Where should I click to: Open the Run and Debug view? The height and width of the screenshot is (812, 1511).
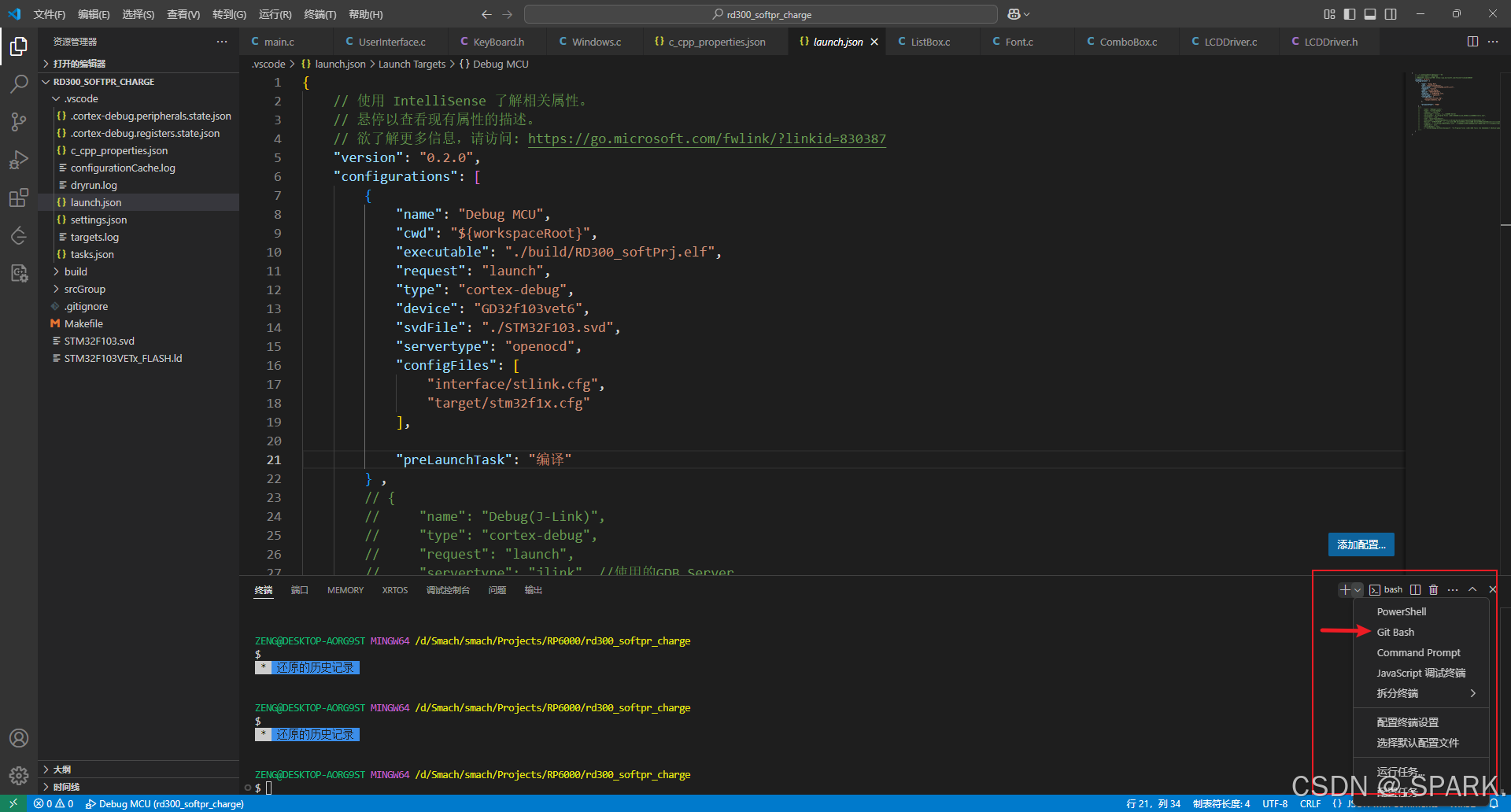pyautogui.click(x=19, y=159)
